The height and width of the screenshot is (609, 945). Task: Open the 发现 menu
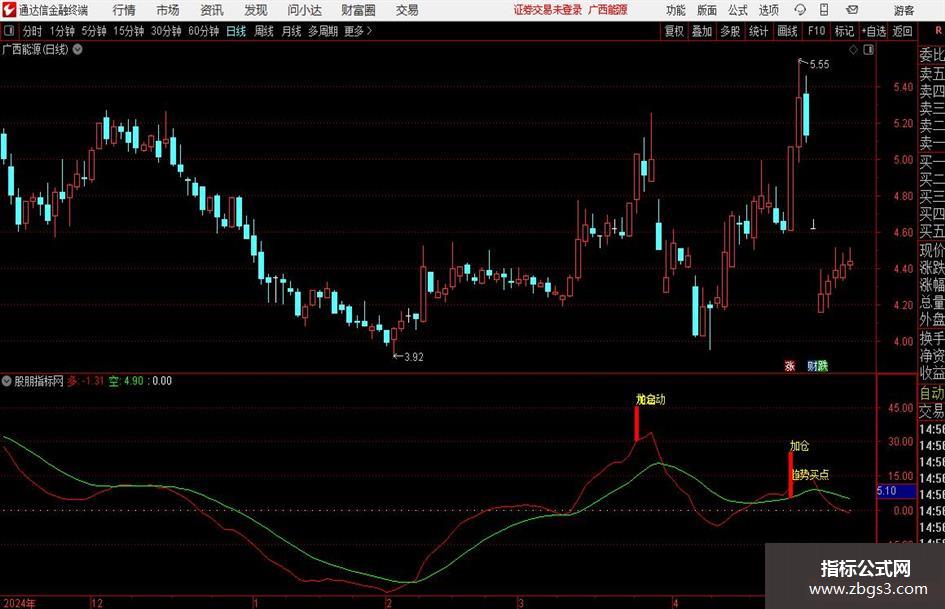tap(256, 10)
